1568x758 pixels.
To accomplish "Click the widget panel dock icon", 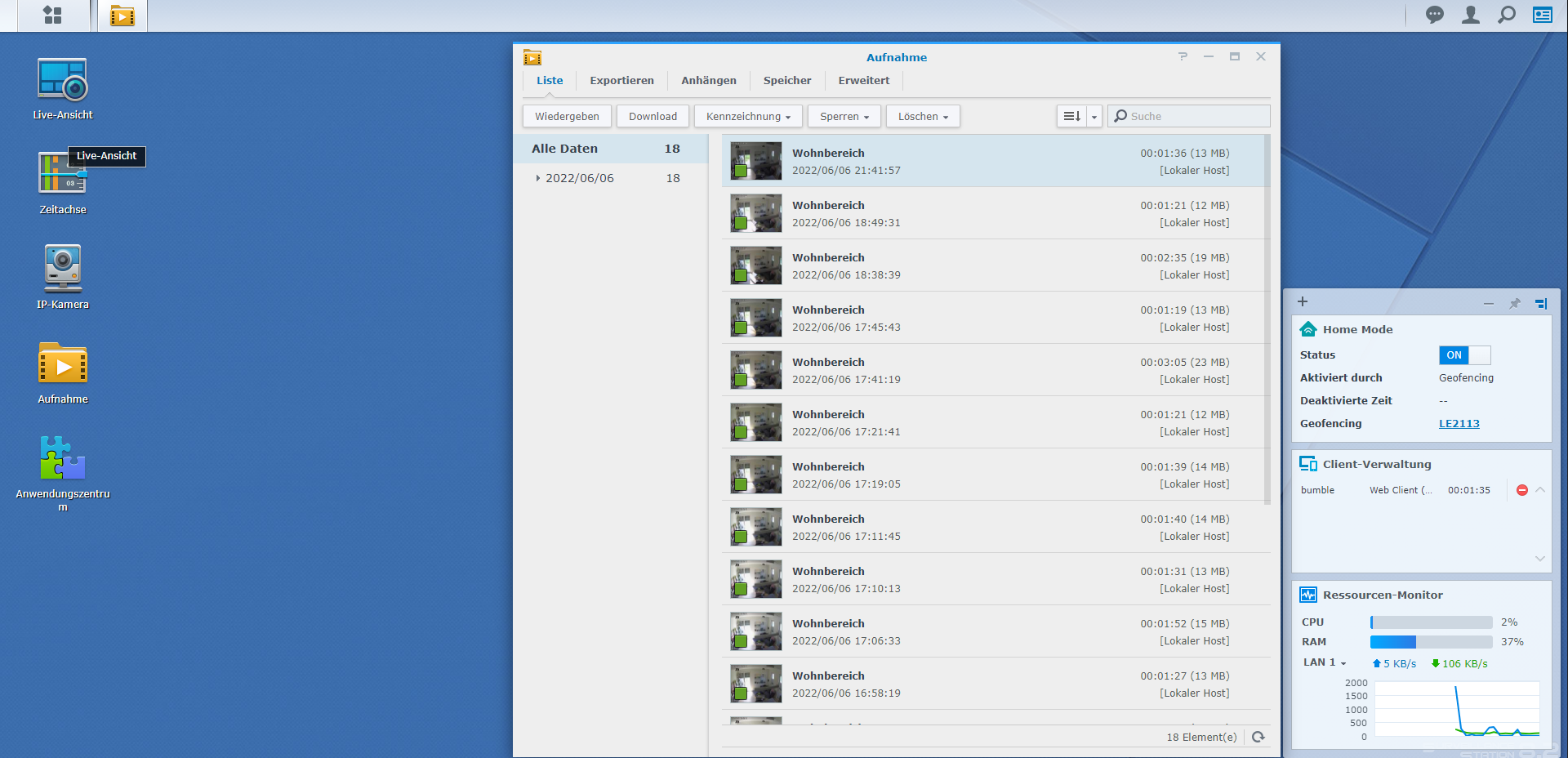I will [1541, 303].
